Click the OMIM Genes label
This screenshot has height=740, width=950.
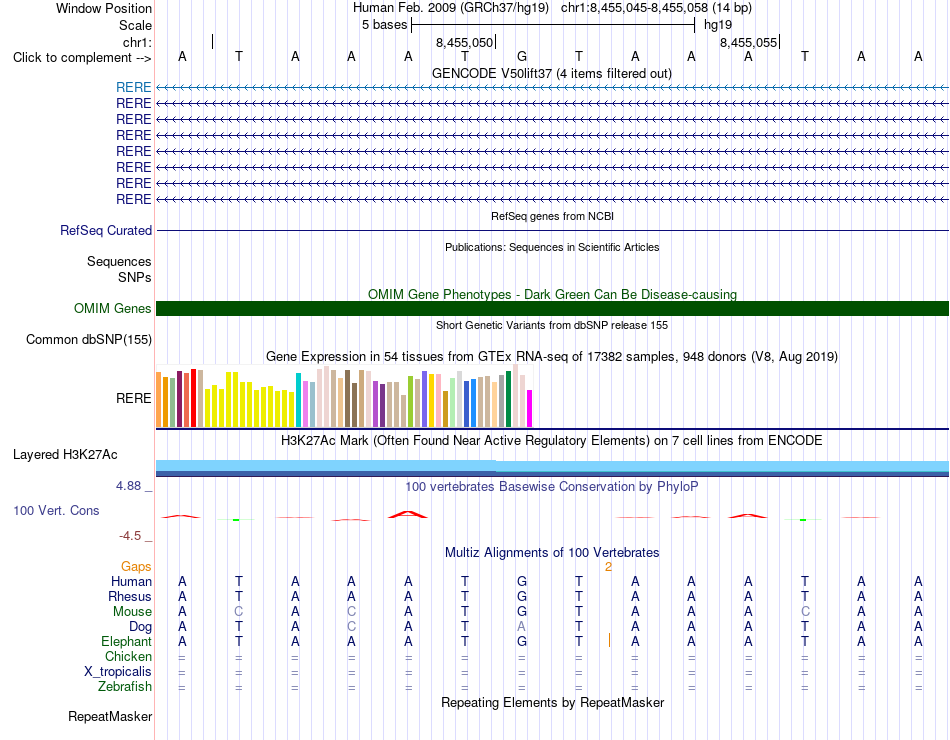click(112, 308)
